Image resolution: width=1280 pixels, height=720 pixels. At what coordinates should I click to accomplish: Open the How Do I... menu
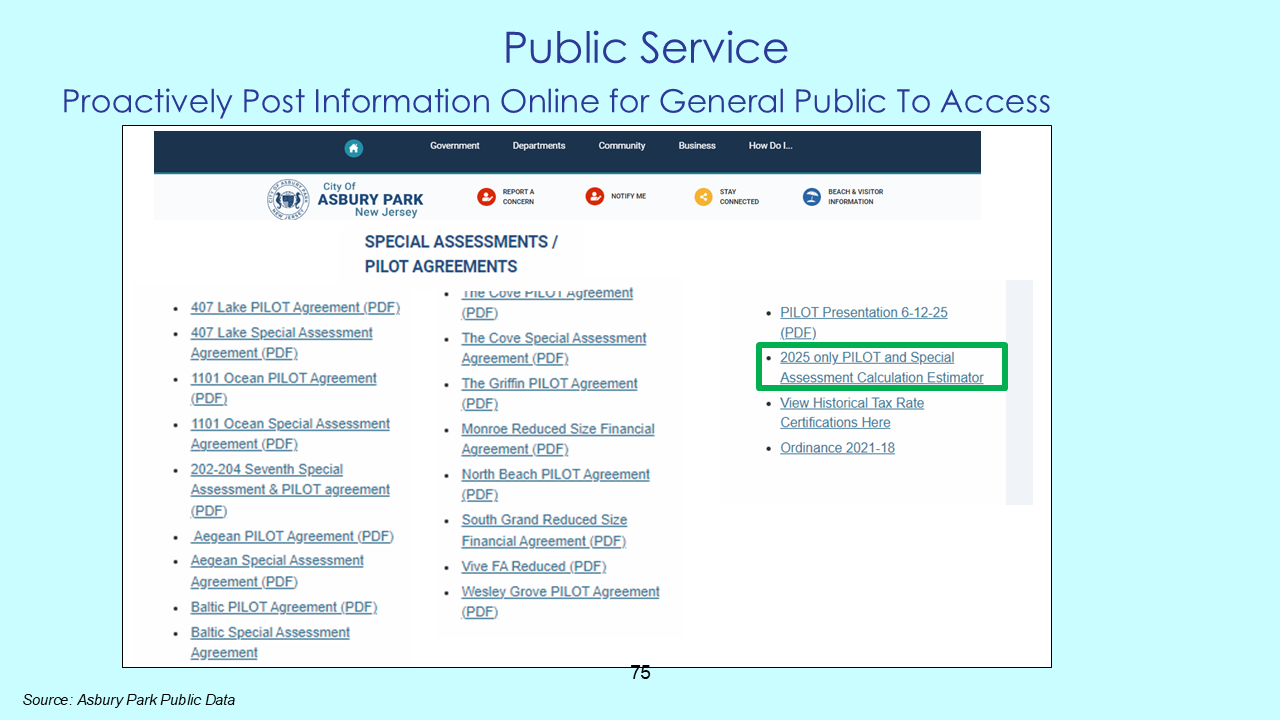[770, 146]
